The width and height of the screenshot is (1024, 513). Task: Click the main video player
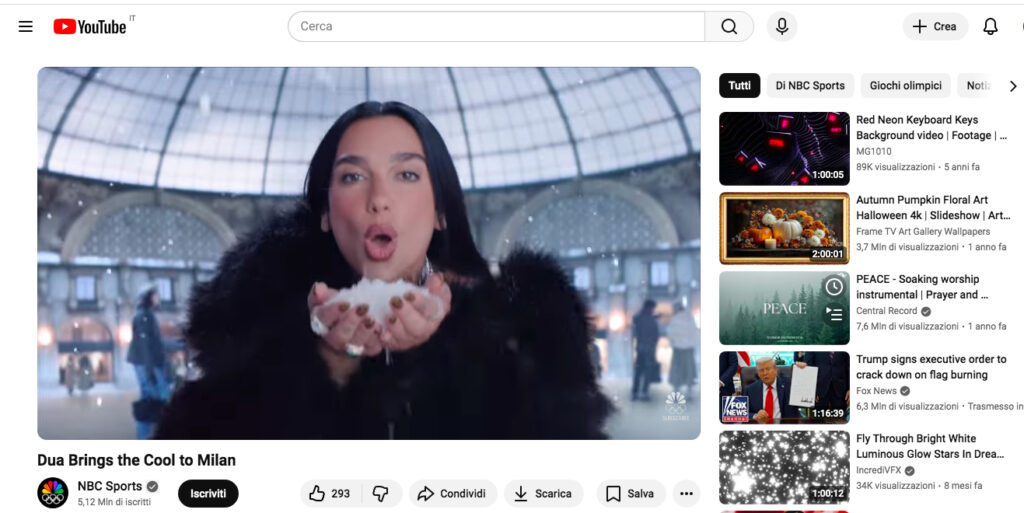click(369, 253)
